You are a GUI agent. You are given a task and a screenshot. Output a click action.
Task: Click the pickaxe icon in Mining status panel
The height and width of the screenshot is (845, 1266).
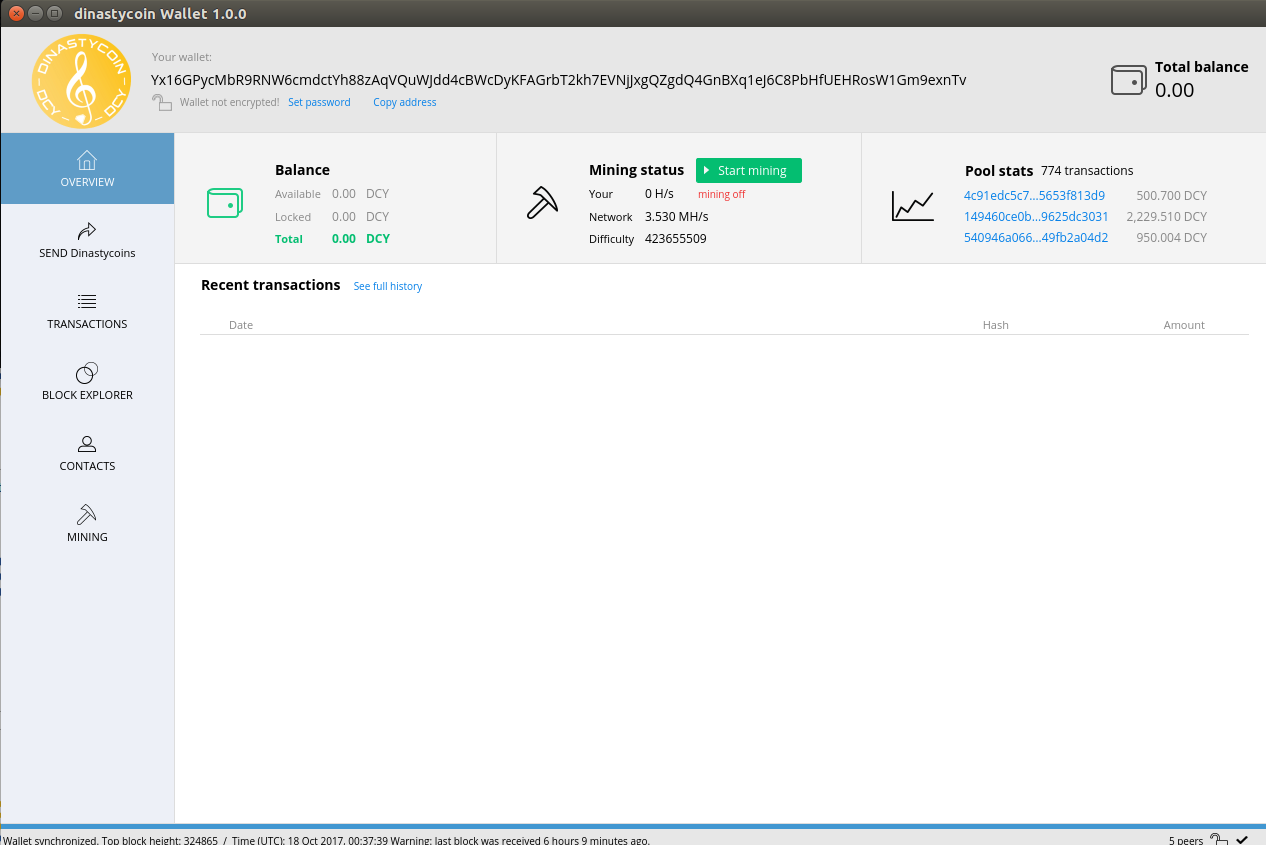542,203
